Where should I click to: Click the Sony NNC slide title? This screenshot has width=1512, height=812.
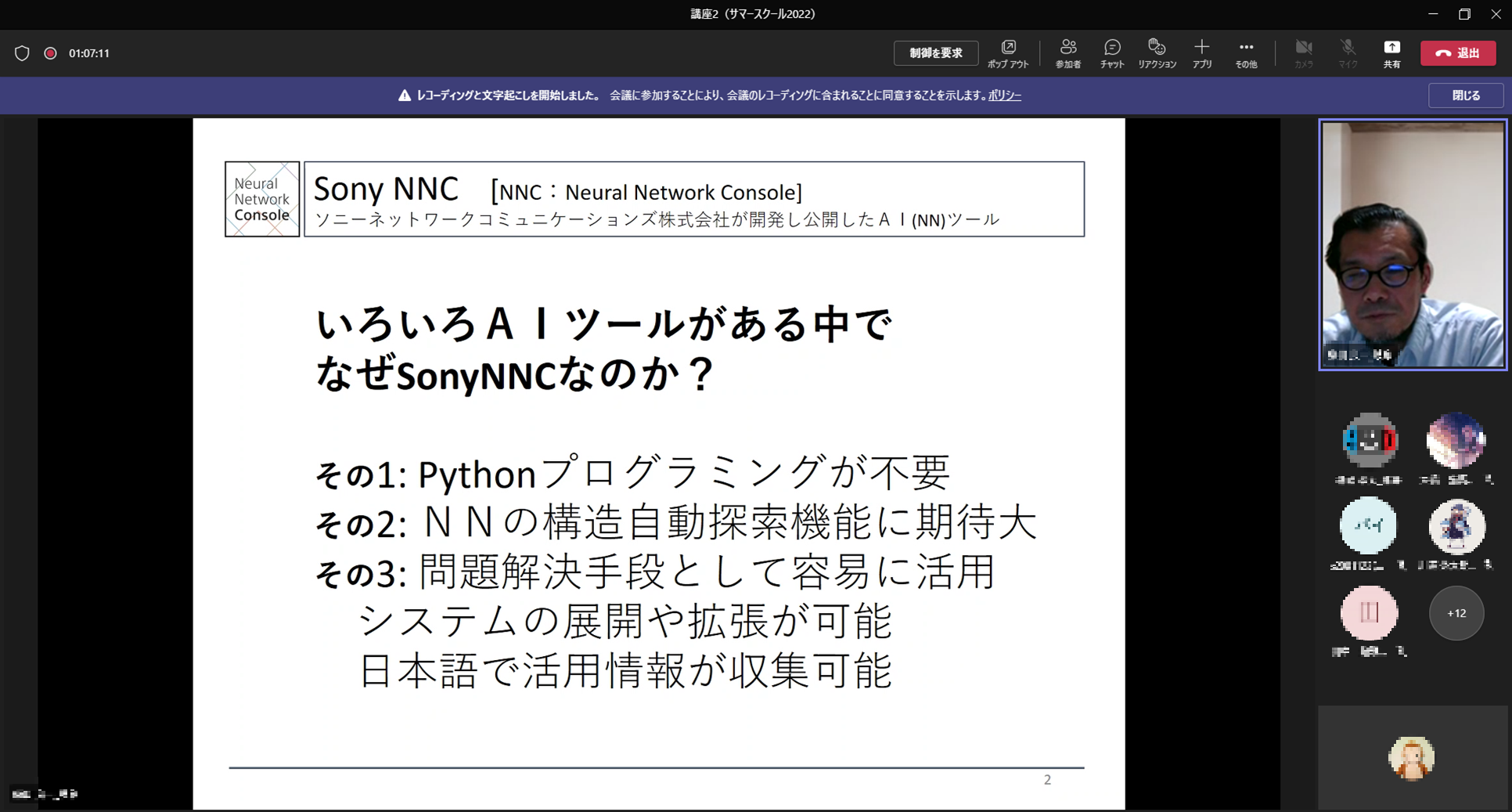click(x=385, y=189)
